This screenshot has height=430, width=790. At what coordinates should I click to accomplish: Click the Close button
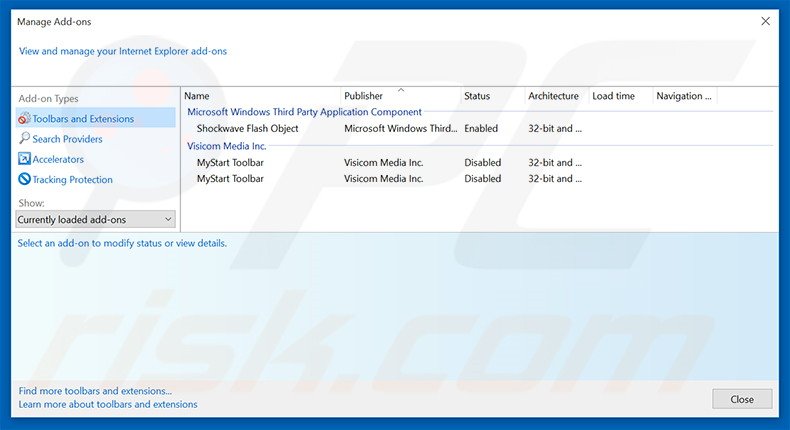coord(742,399)
